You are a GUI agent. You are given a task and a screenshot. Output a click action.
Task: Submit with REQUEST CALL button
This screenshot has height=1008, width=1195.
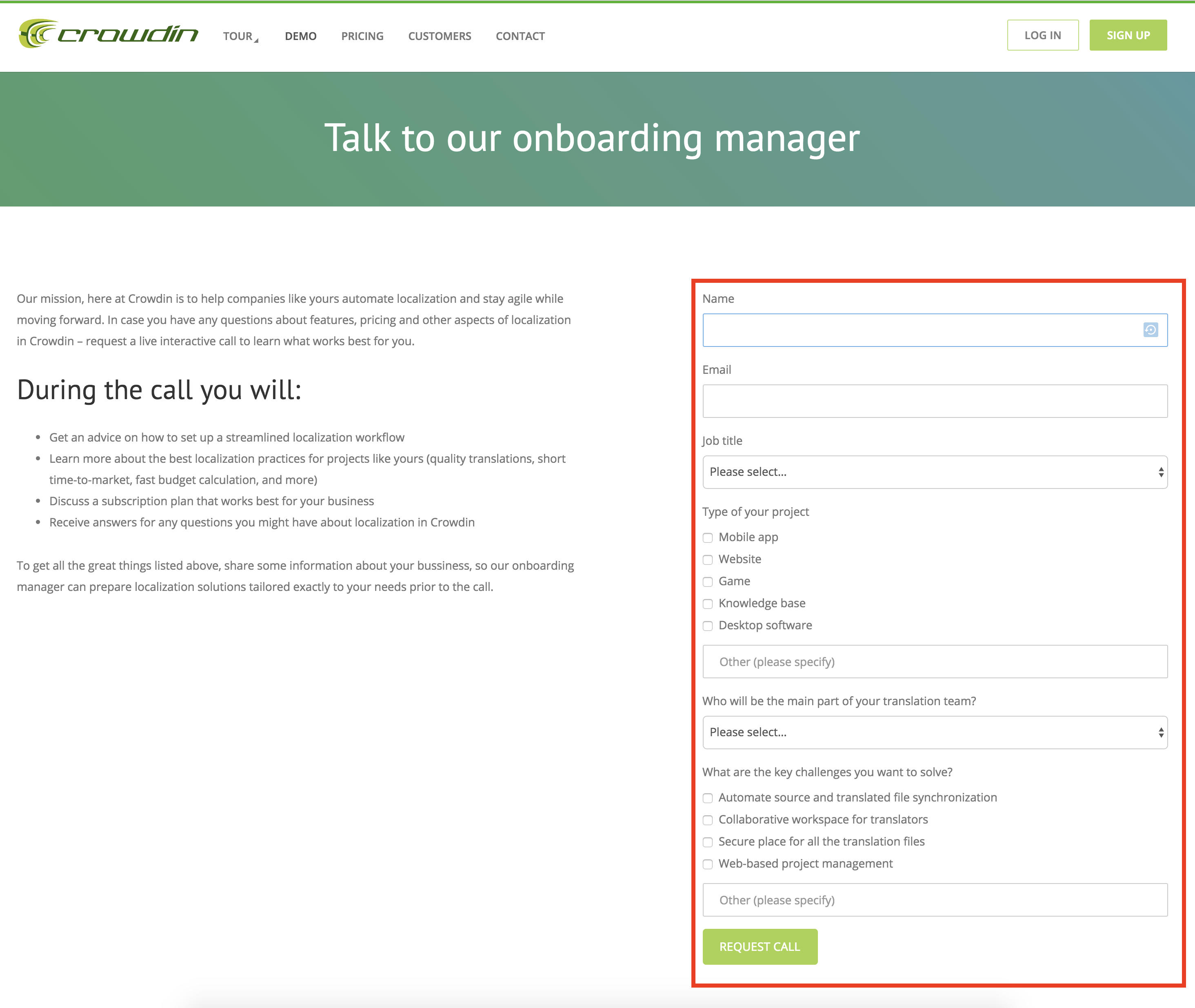(760, 947)
